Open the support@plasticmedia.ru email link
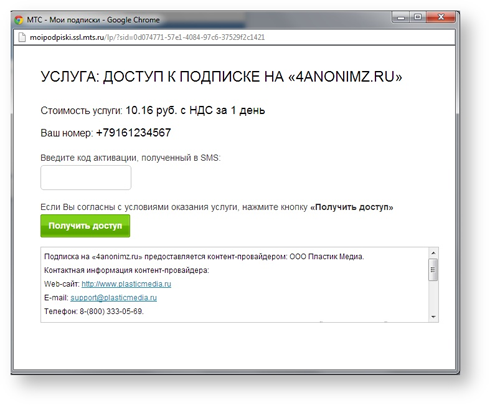The image size is (490, 405). coord(114,298)
